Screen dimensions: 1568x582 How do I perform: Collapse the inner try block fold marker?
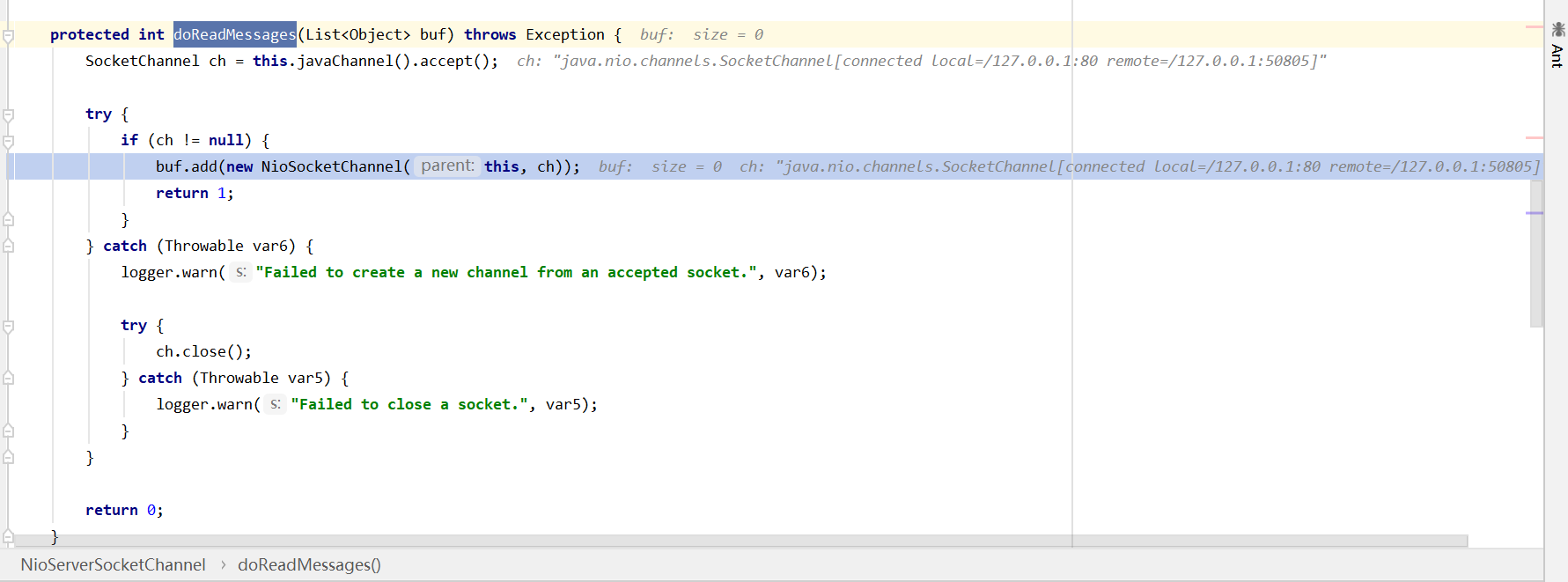(8, 327)
